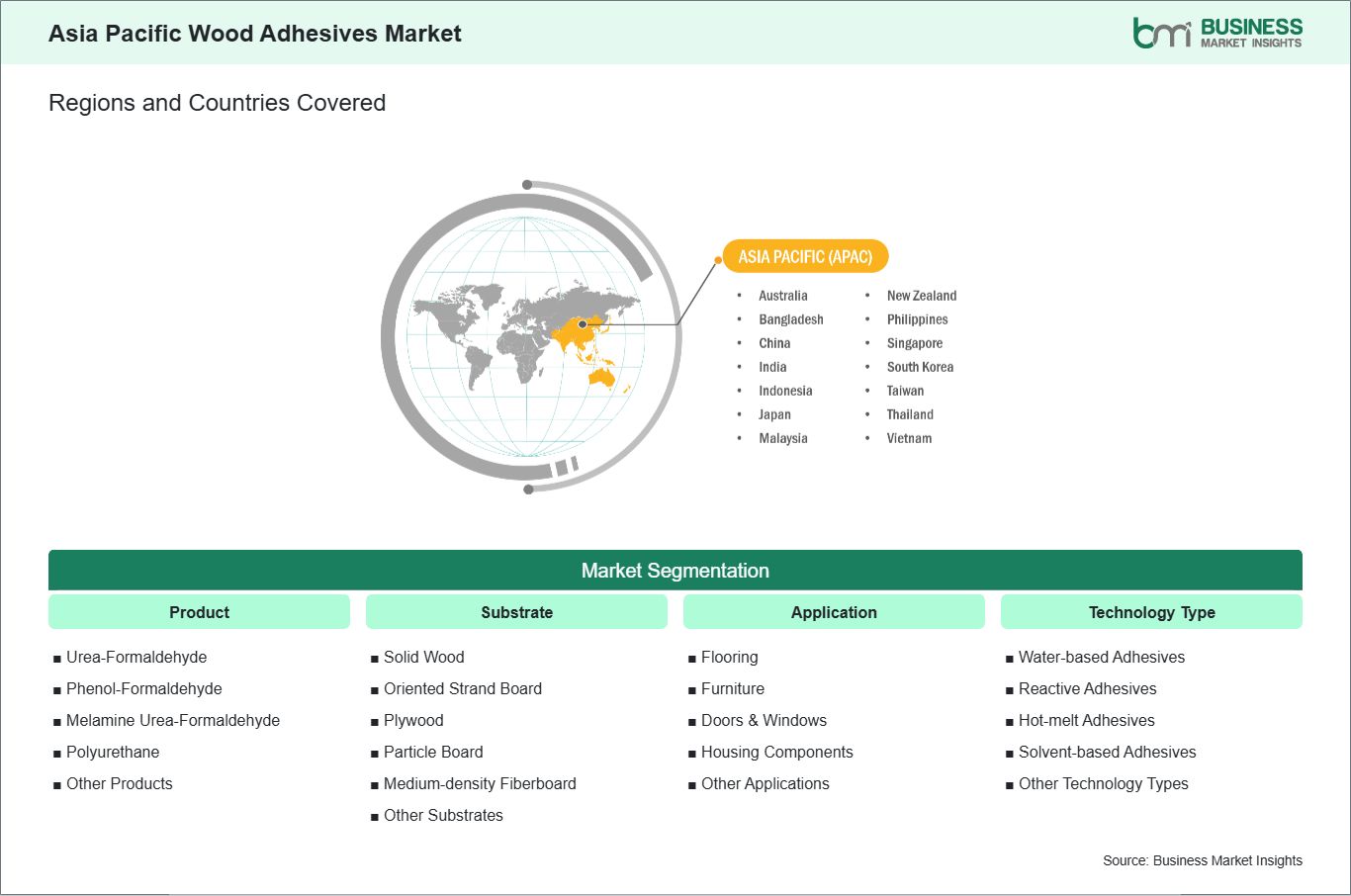The width and height of the screenshot is (1351, 896).
Task: Click 'Water-based Adhesives' under Technology Type
Action: [x=1102, y=657]
